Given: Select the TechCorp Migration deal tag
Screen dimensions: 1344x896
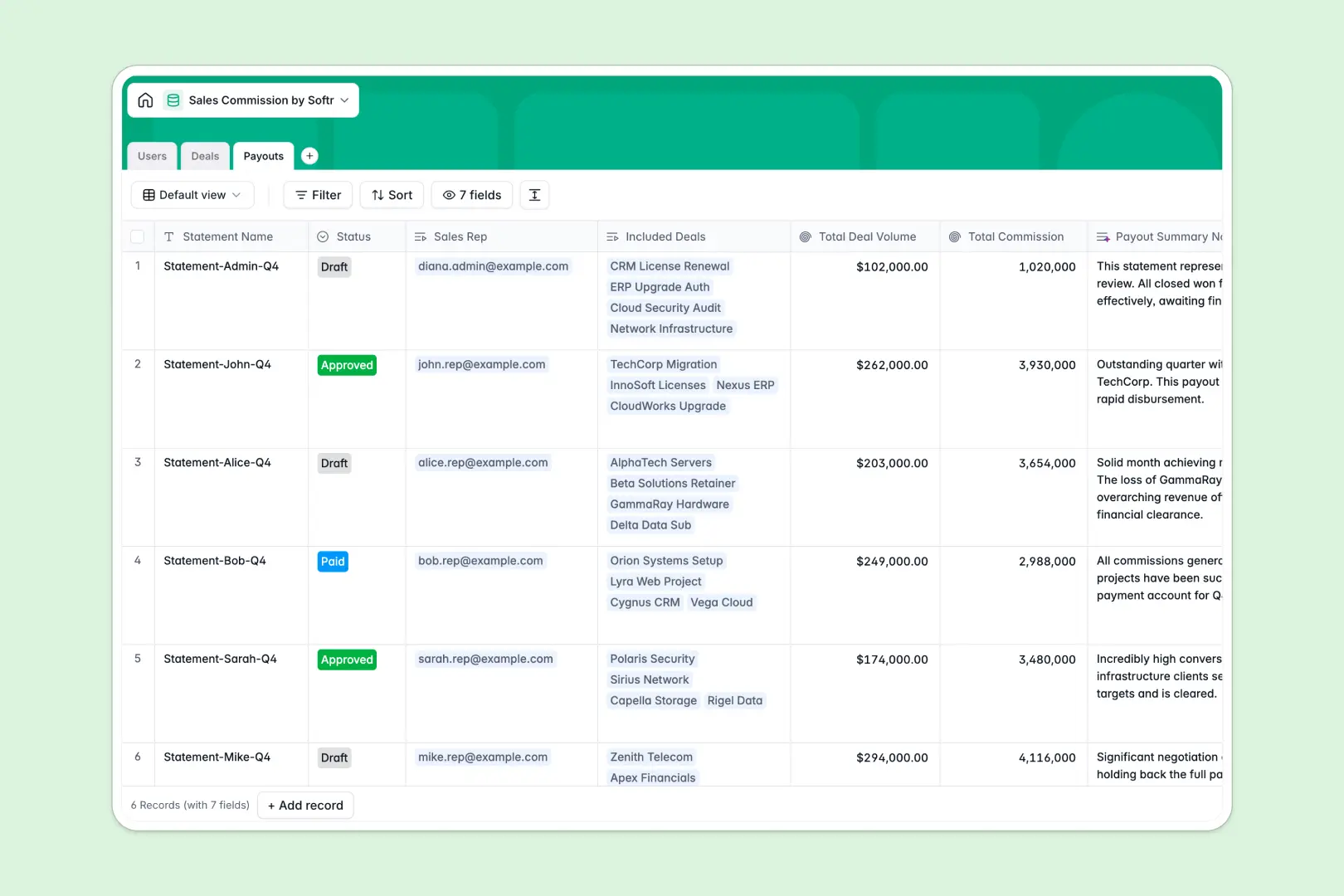Looking at the screenshot, I should tap(663, 364).
